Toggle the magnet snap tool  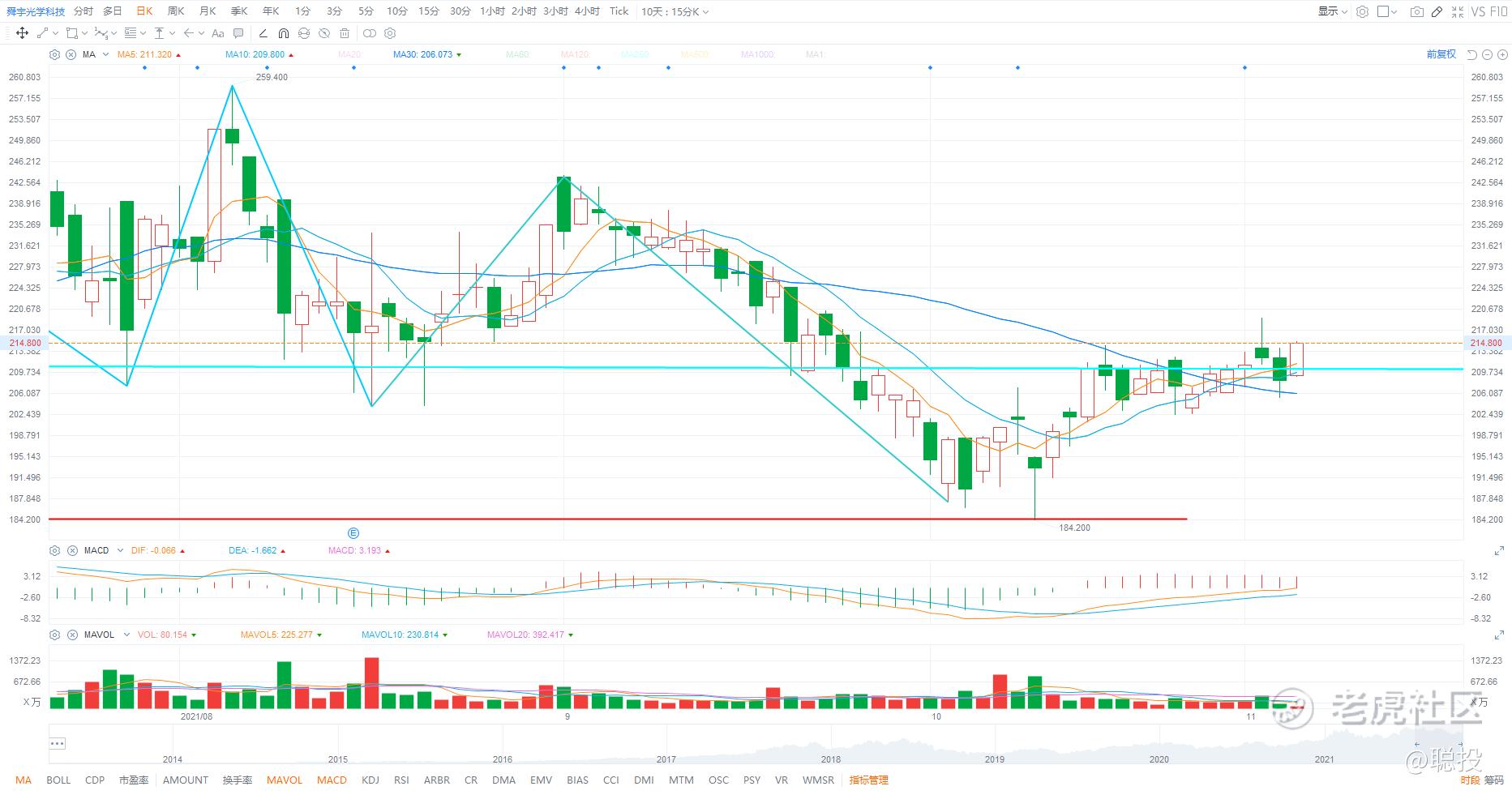point(283,33)
